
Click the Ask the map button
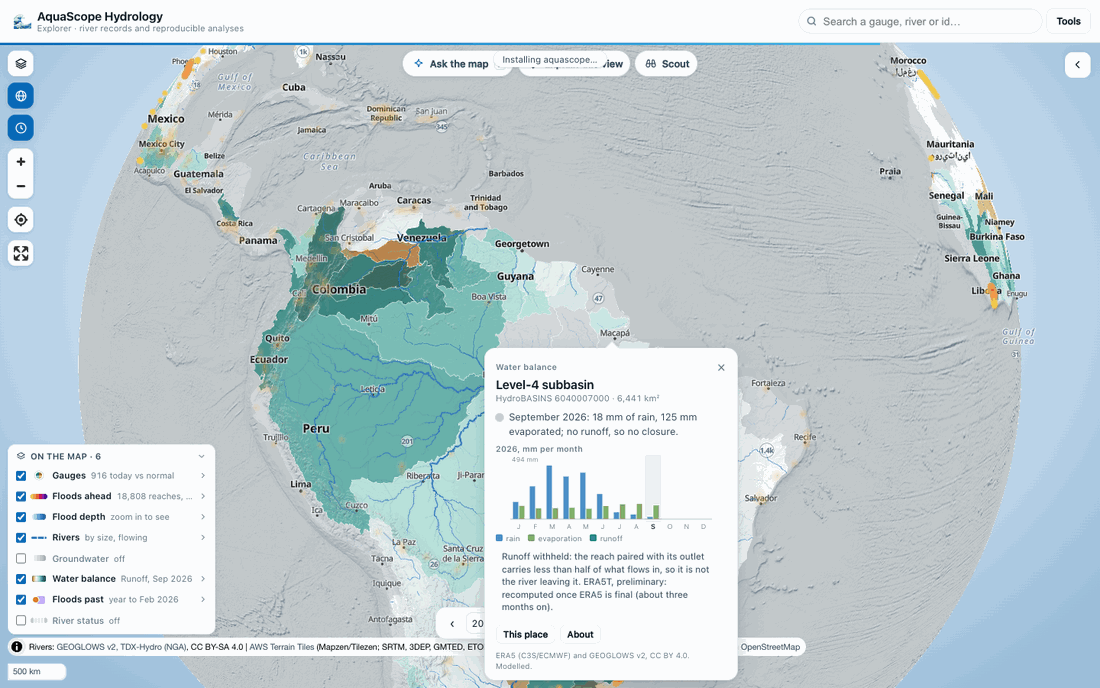[x=456, y=64]
